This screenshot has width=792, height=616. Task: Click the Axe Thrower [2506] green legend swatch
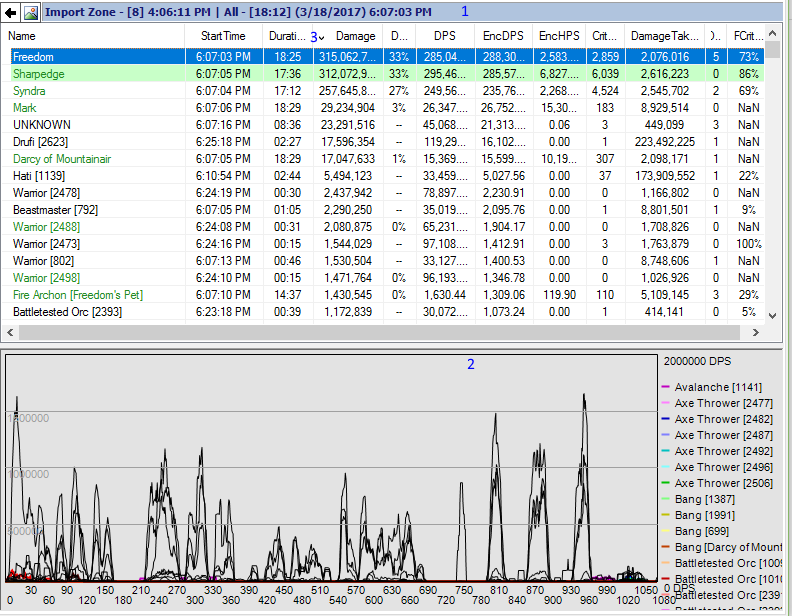click(665, 483)
